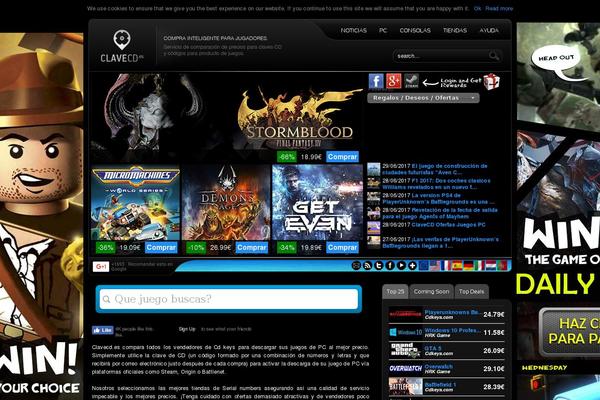Switch to the Coming Soon tab
This screenshot has height=400, width=600.
pyautogui.click(x=431, y=292)
